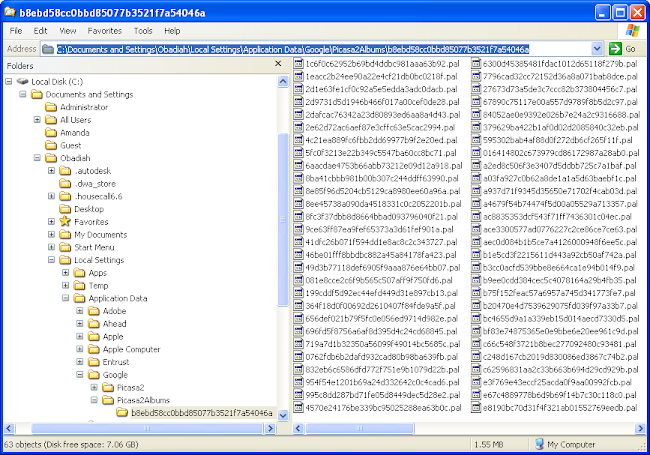The width and height of the screenshot is (650, 455).
Task: Expand the Adobe folder node
Action: pos(80,311)
